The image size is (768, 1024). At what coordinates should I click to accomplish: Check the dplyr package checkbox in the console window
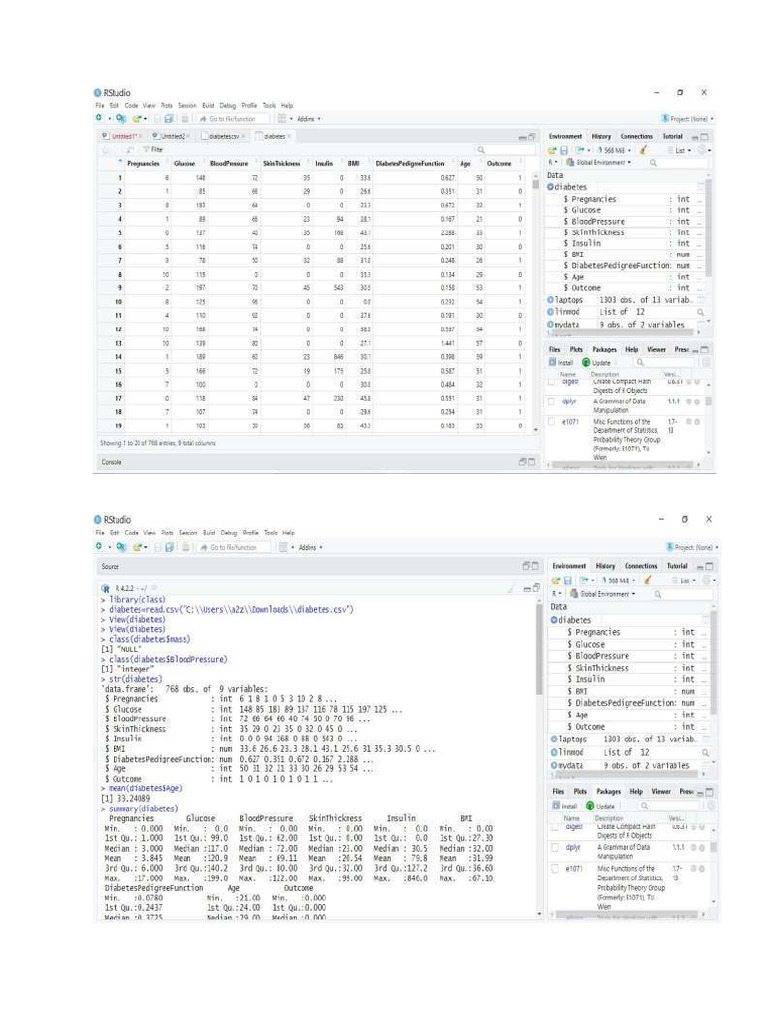pyautogui.click(x=552, y=847)
